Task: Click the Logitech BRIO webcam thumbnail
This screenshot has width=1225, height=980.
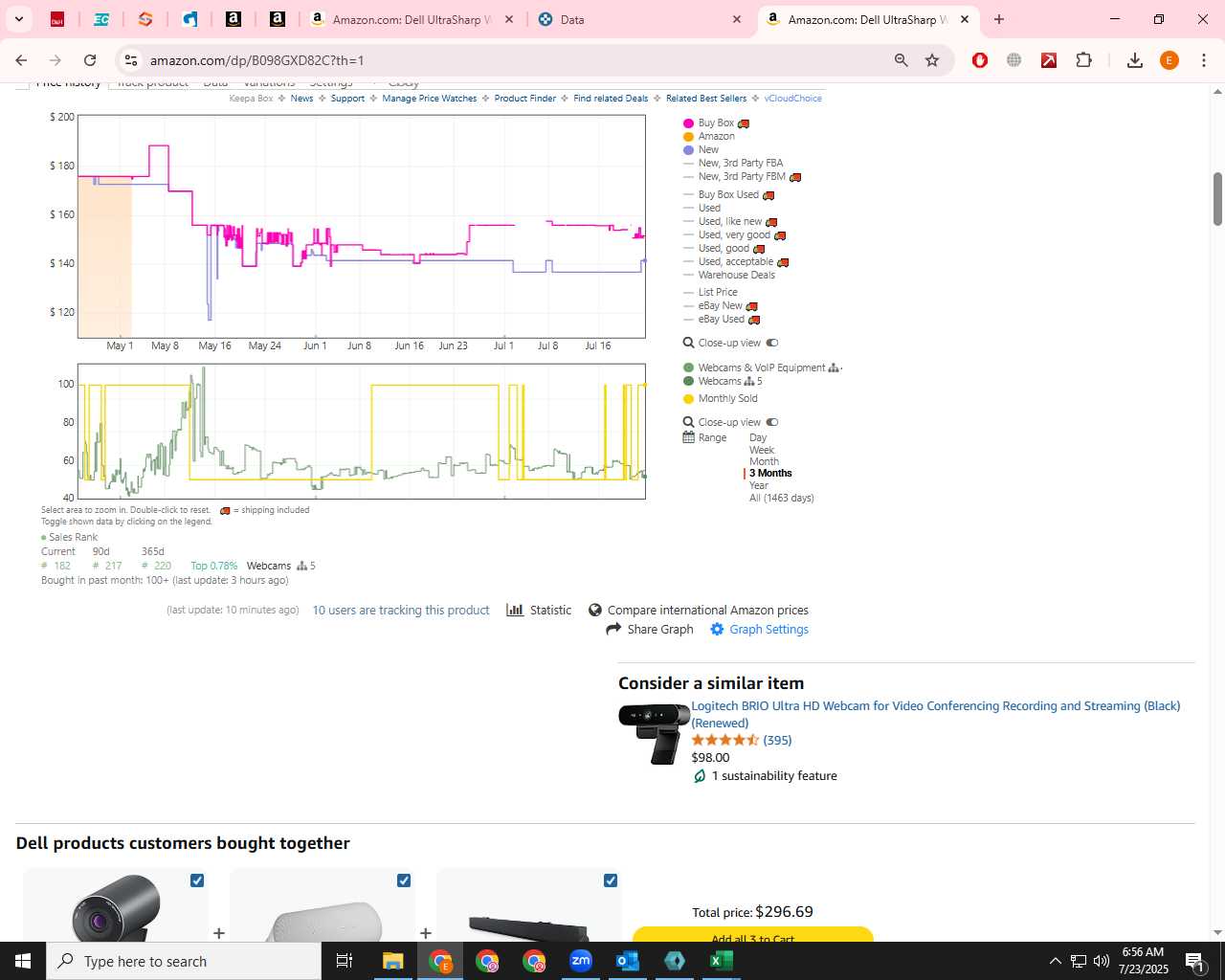Action: pos(653,732)
